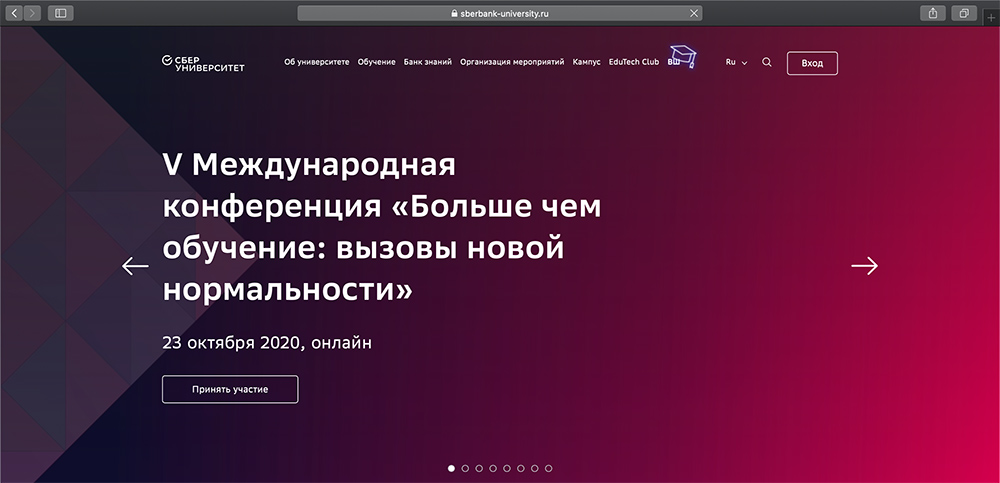The image size is (1000, 483).
Task: Show the Safari tab overview
Action: 964,13
